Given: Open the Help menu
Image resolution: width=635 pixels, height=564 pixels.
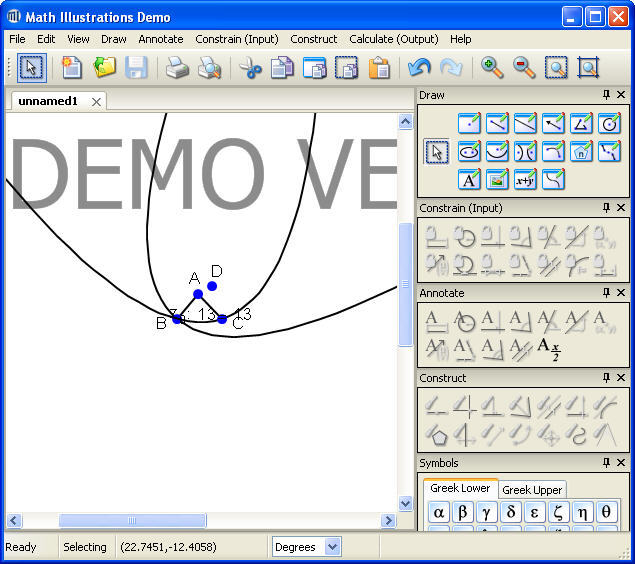Looking at the screenshot, I should point(460,39).
